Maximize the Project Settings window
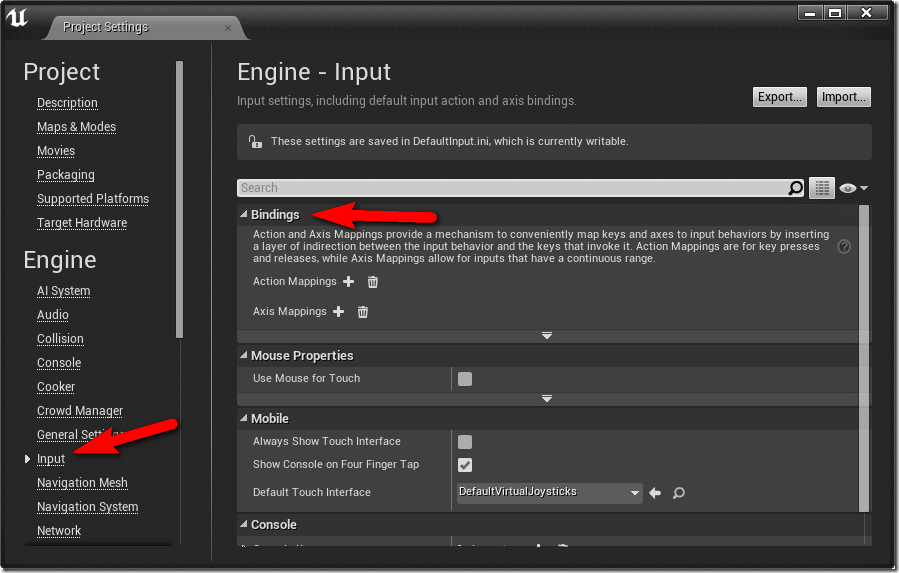This screenshot has width=899, height=573. (x=835, y=13)
